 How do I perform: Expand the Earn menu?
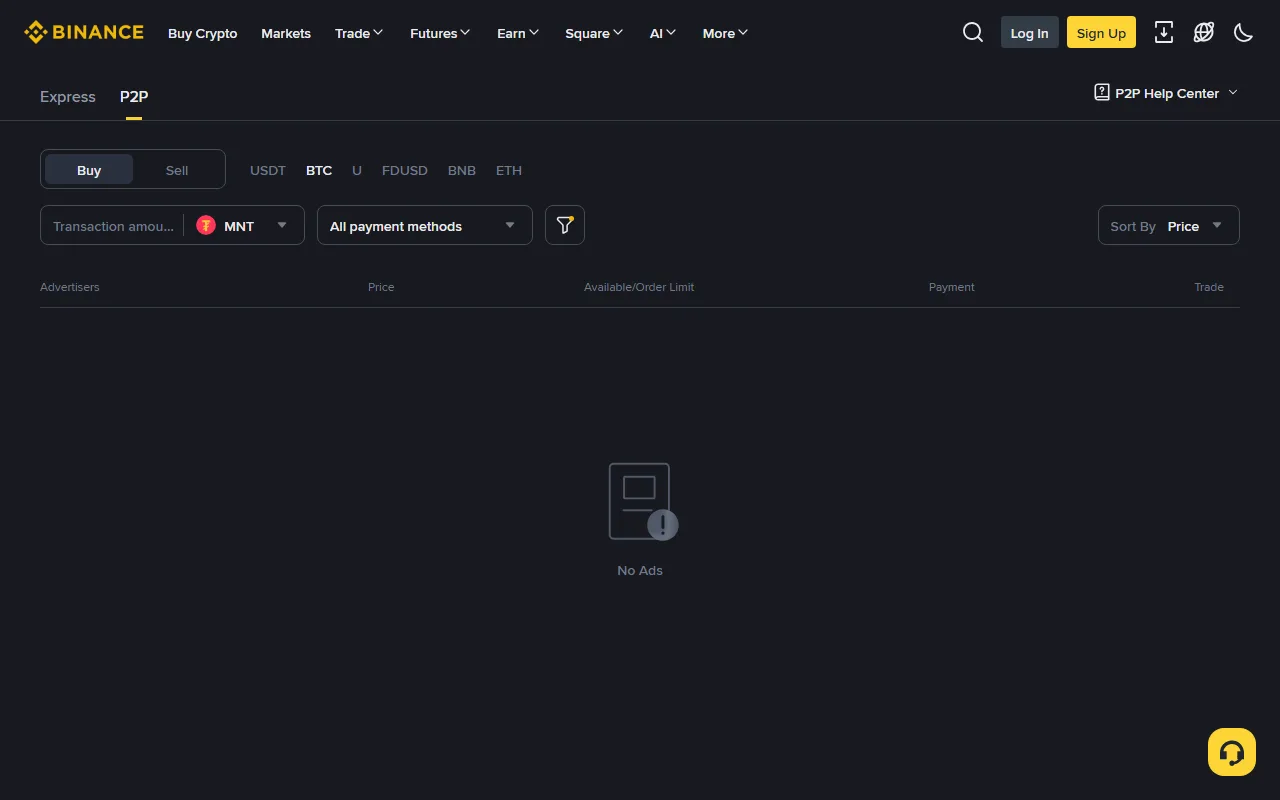click(518, 33)
